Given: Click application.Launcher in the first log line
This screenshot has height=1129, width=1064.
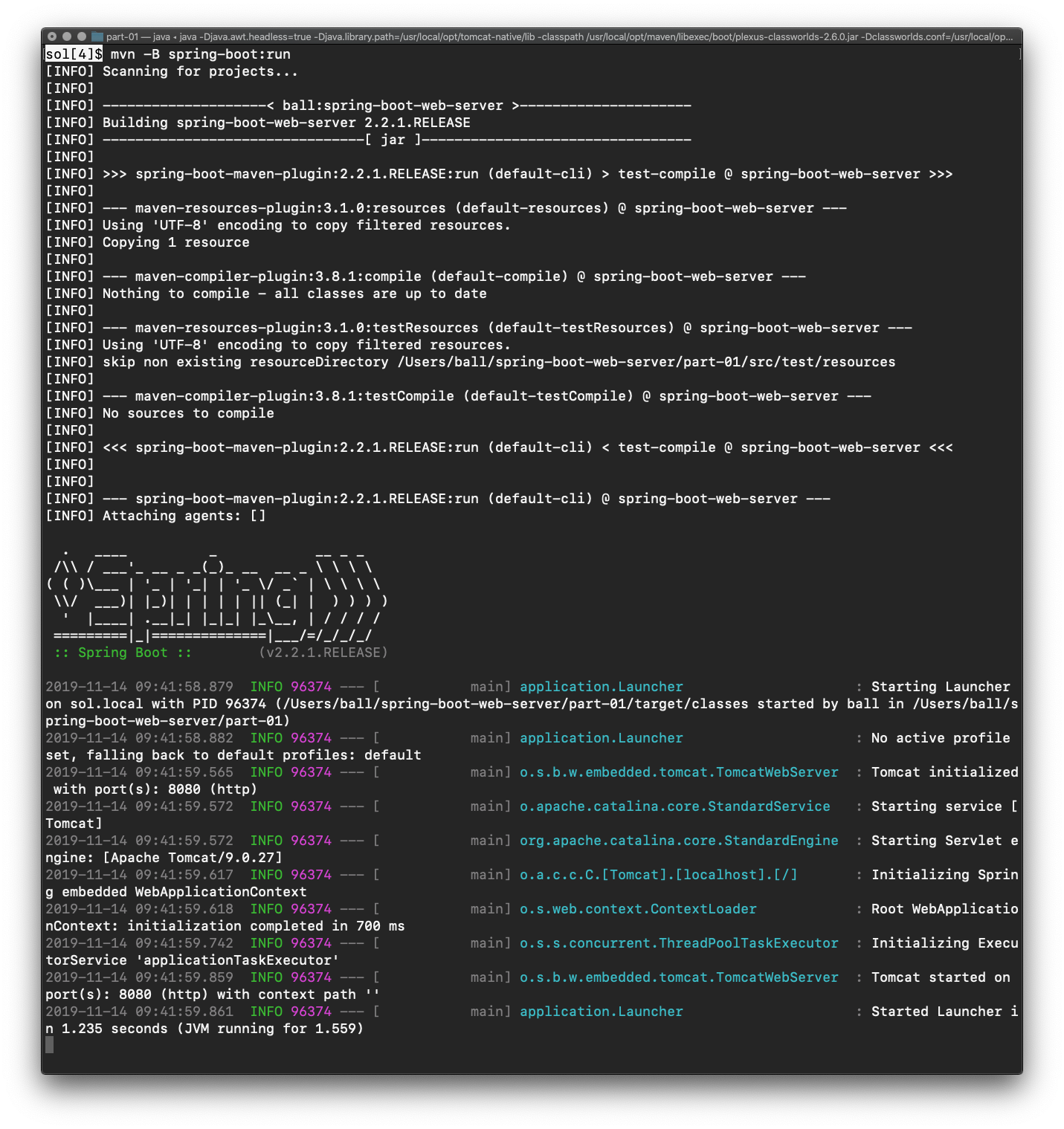Looking at the screenshot, I should pyautogui.click(x=601, y=686).
